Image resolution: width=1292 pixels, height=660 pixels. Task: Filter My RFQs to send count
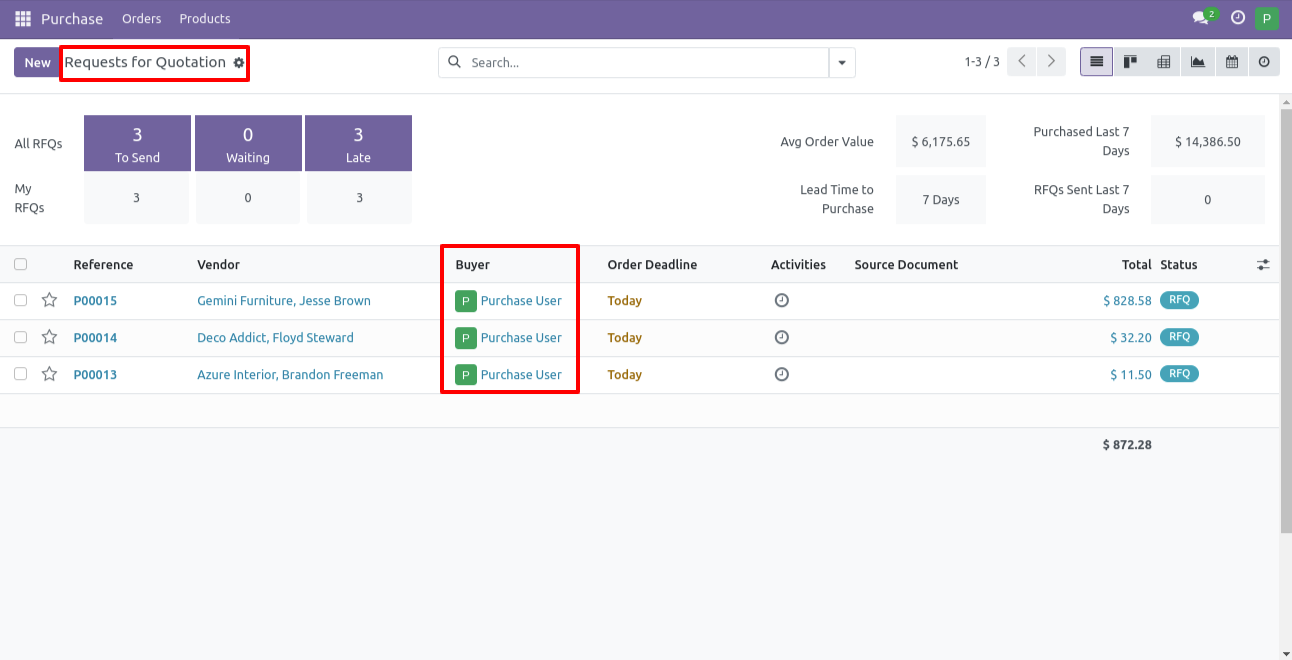[x=137, y=198]
